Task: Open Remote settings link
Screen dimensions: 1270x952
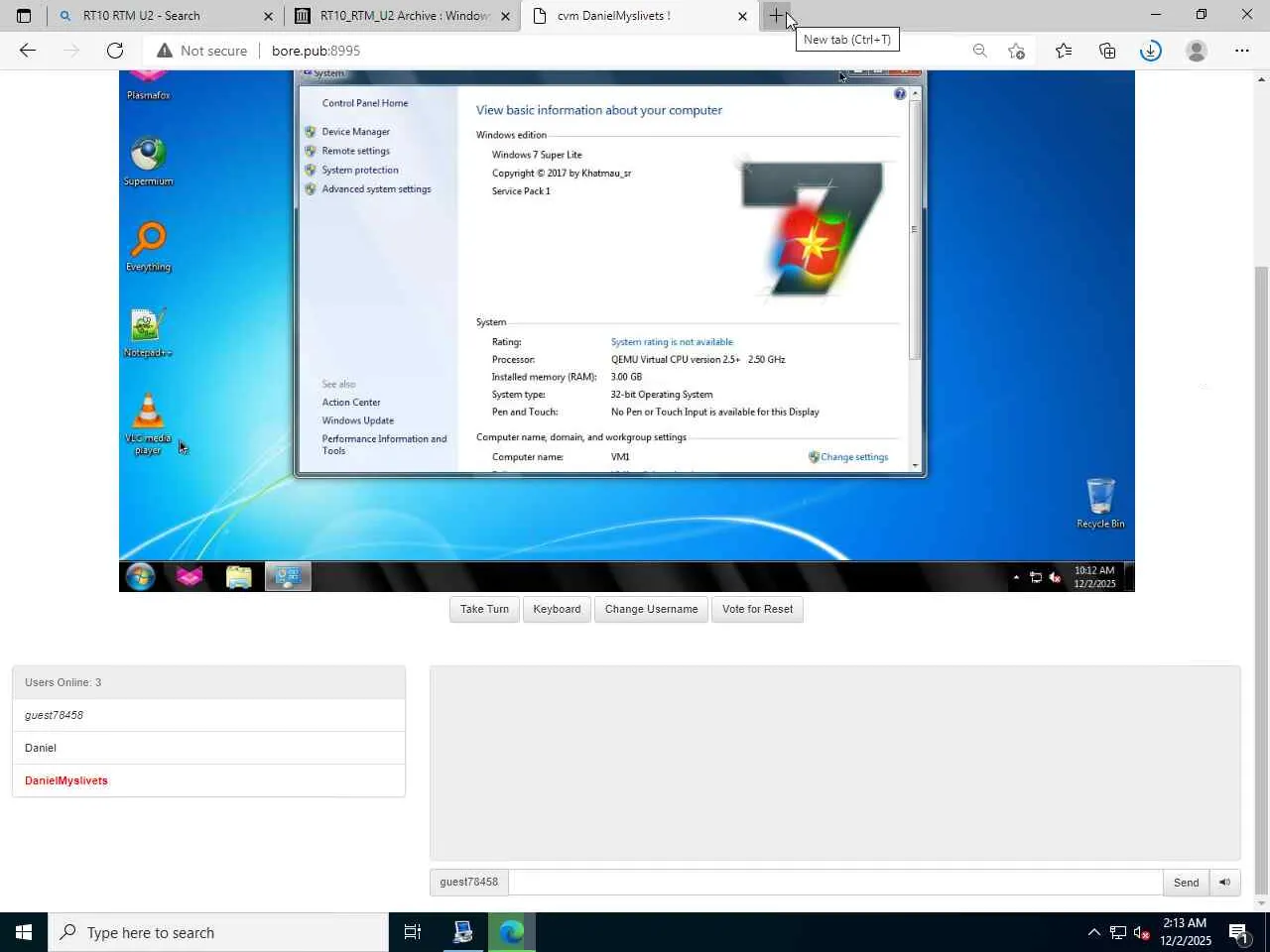Action: pos(355,151)
